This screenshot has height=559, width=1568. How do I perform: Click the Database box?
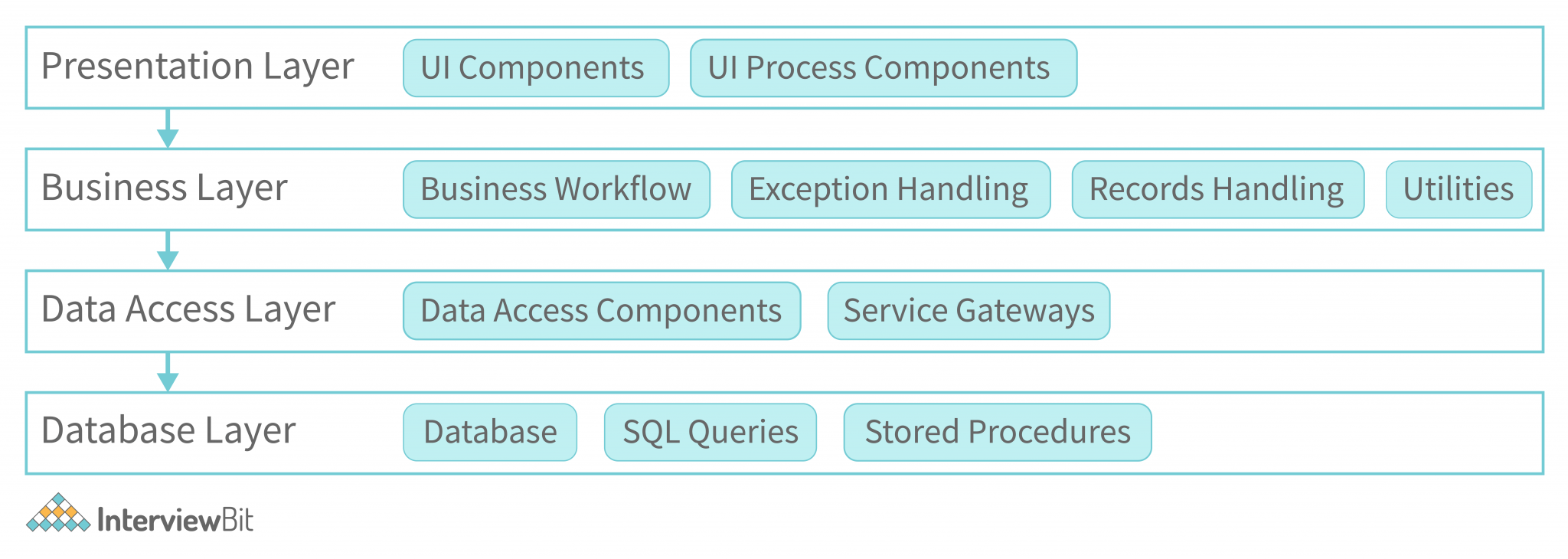point(490,432)
